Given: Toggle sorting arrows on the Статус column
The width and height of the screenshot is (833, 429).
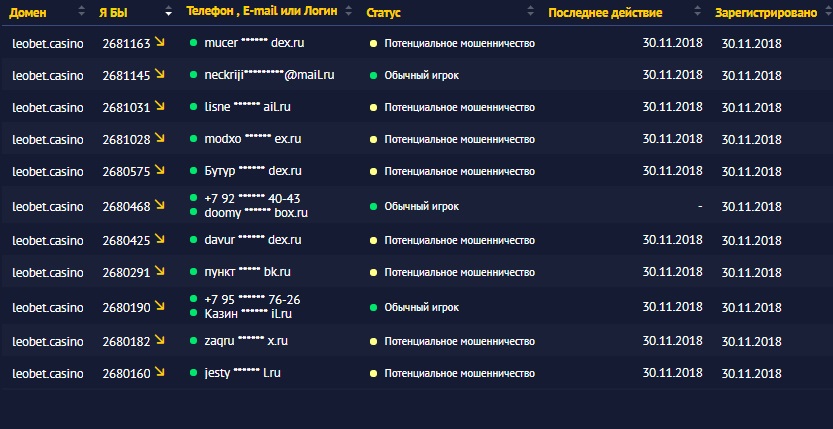Looking at the screenshot, I should 529,13.
